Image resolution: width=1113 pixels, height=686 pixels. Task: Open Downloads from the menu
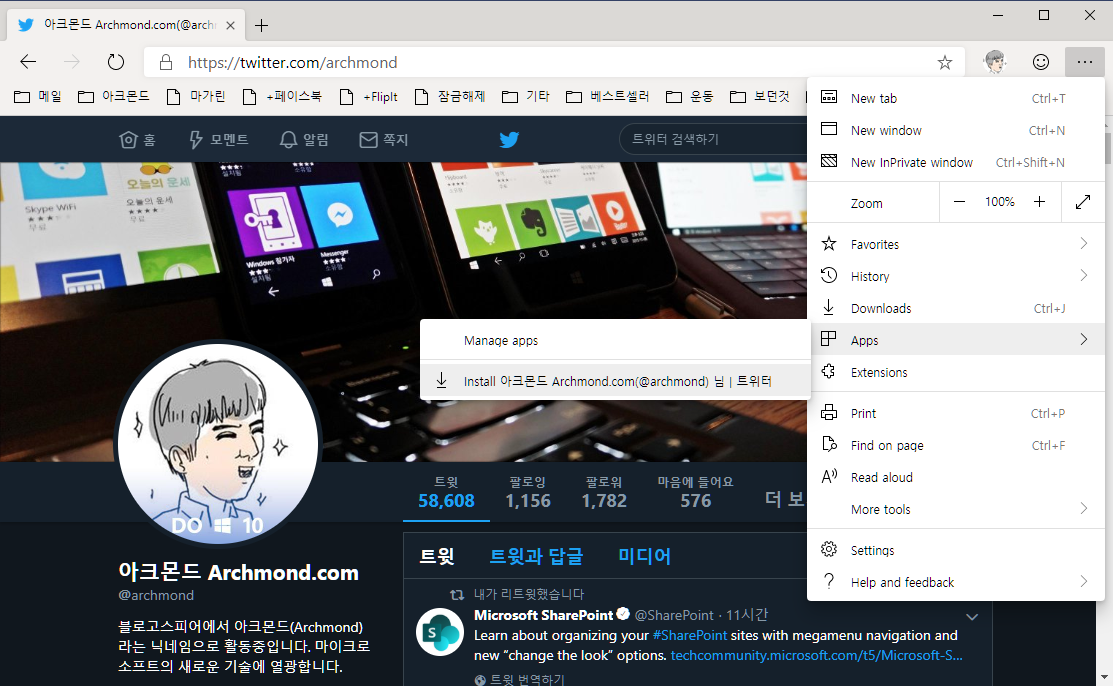coord(955,308)
